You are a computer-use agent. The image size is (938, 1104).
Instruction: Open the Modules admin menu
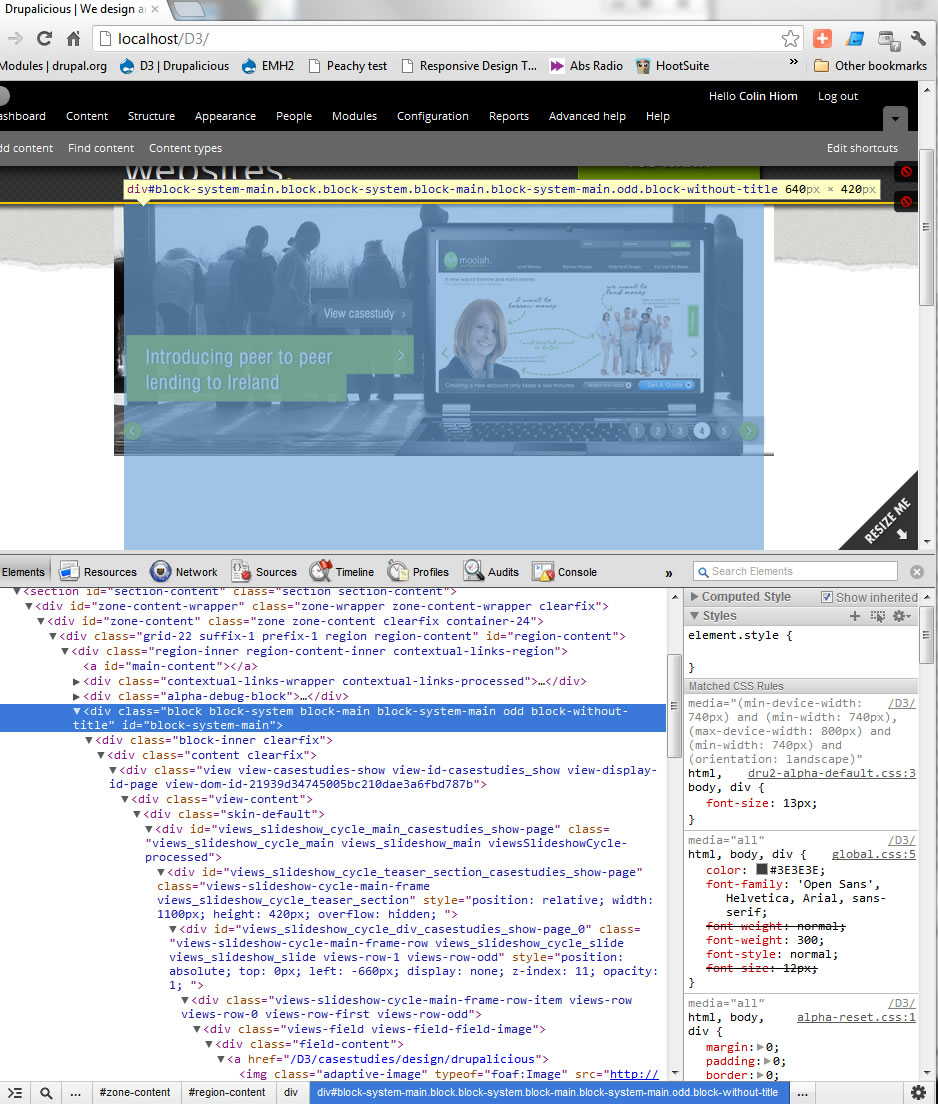tap(354, 116)
